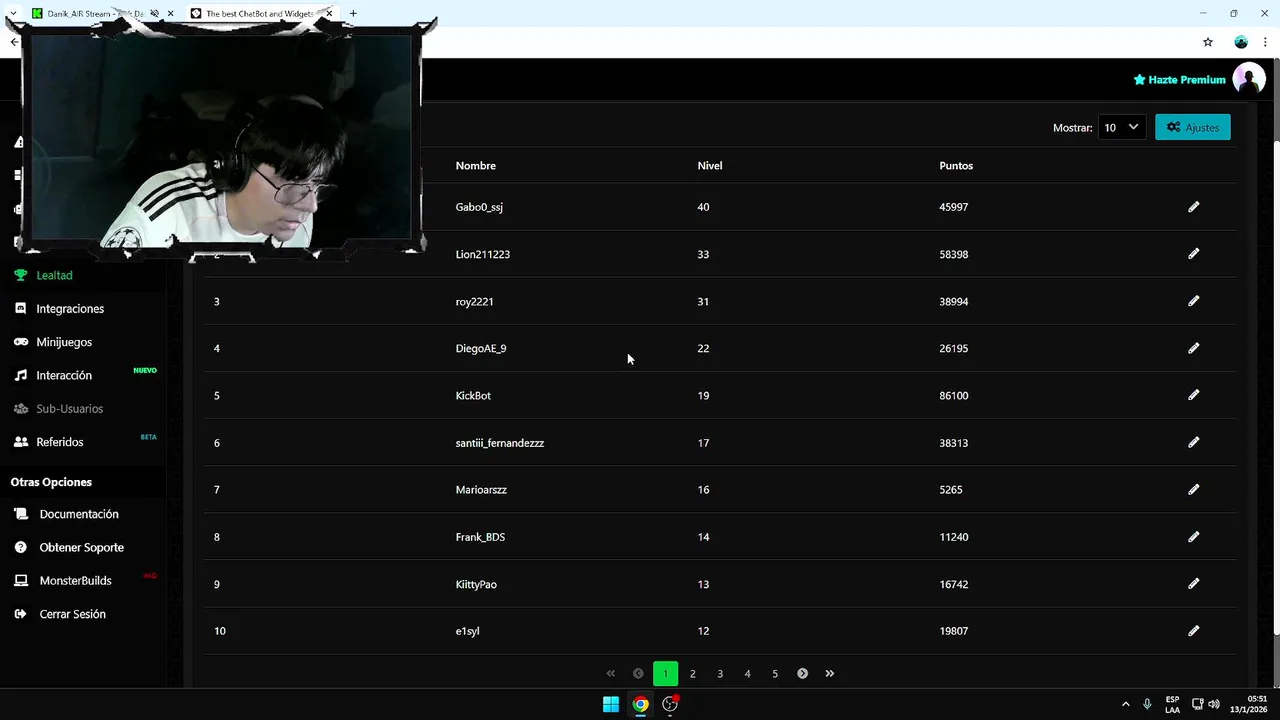Click the Nivel column header
The width and height of the screenshot is (1280, 720).
(710, 166)
